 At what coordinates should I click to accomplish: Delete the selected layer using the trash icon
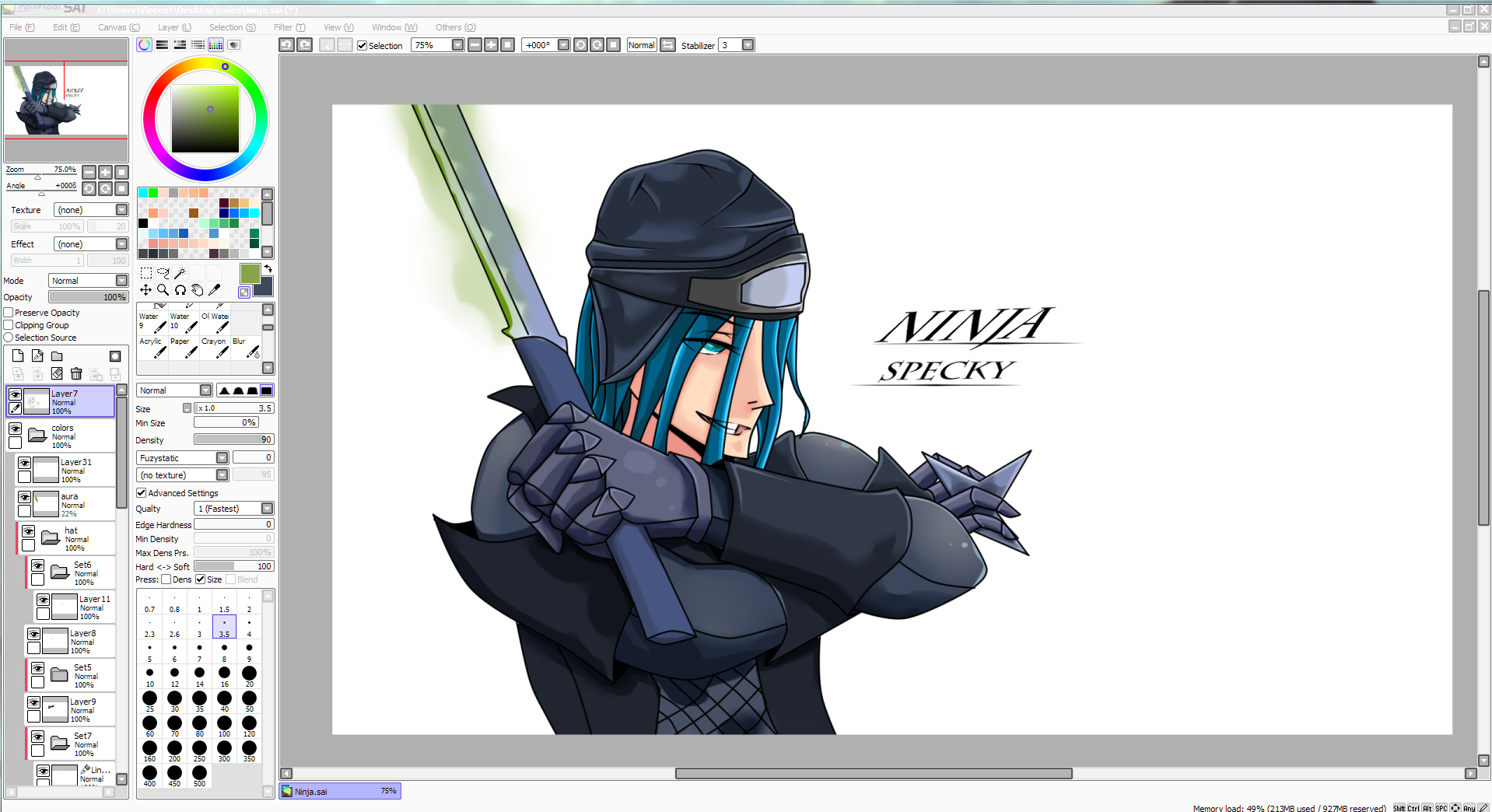click(x=75, y=373)
